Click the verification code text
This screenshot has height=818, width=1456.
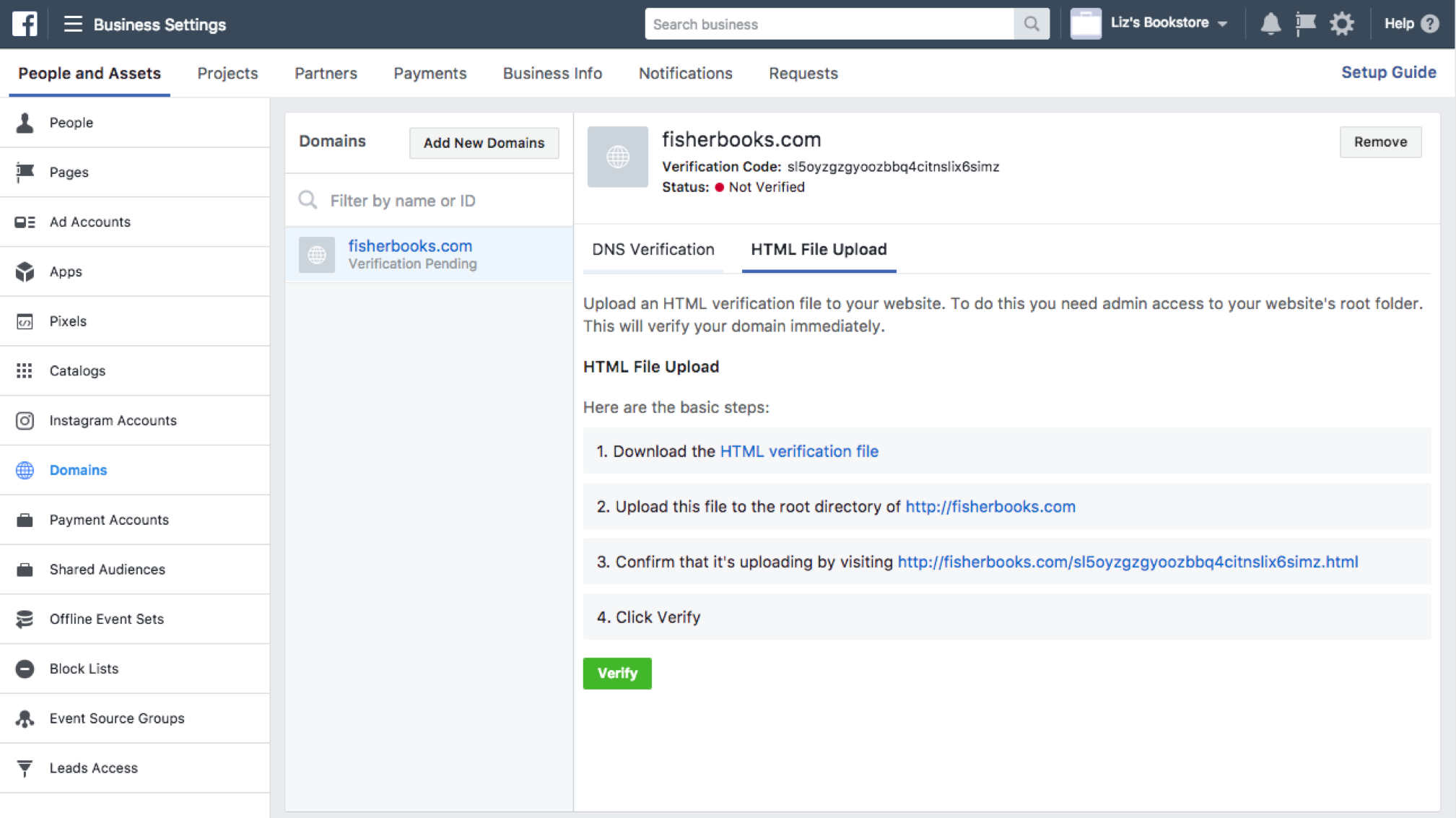coord(893,167)
